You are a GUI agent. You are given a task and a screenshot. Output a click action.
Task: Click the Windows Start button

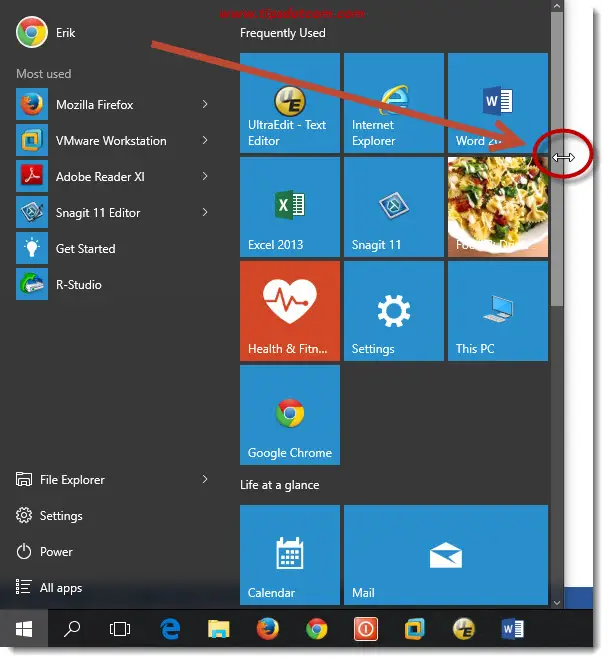[24, 629]
